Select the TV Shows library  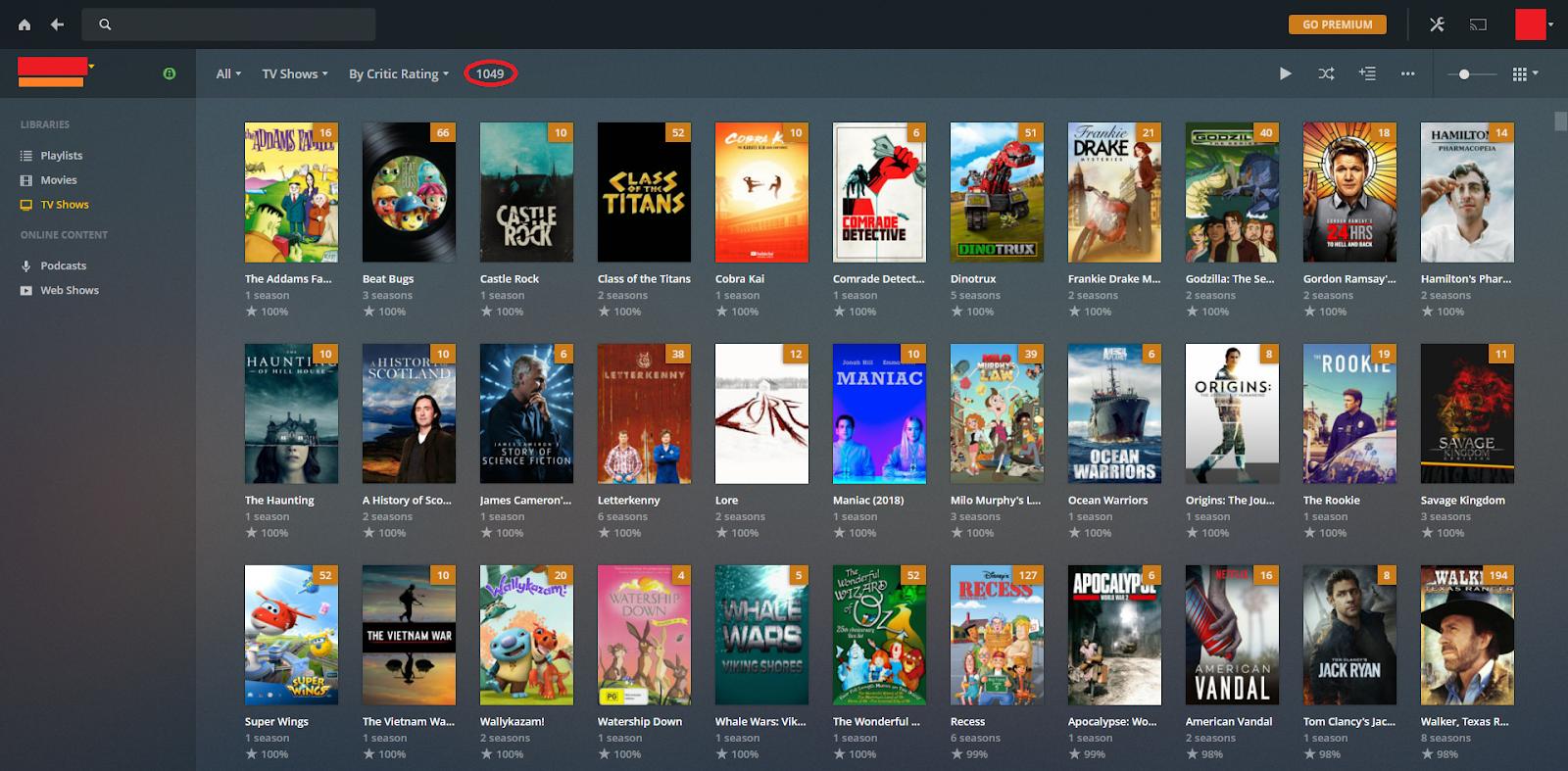(x=65, y=205)
